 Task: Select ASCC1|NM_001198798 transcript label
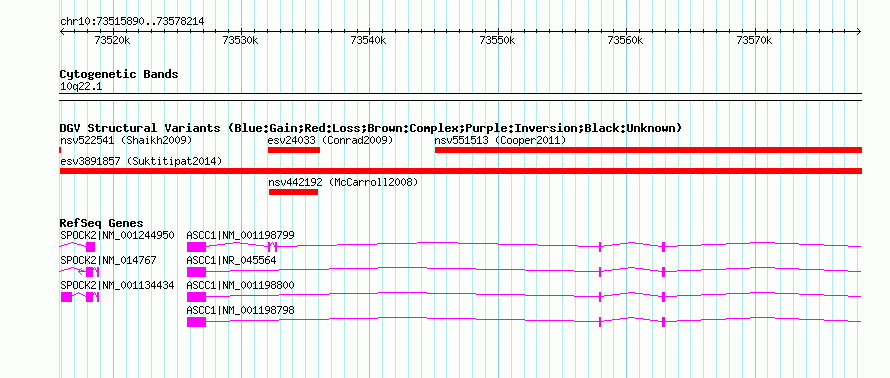241,310
